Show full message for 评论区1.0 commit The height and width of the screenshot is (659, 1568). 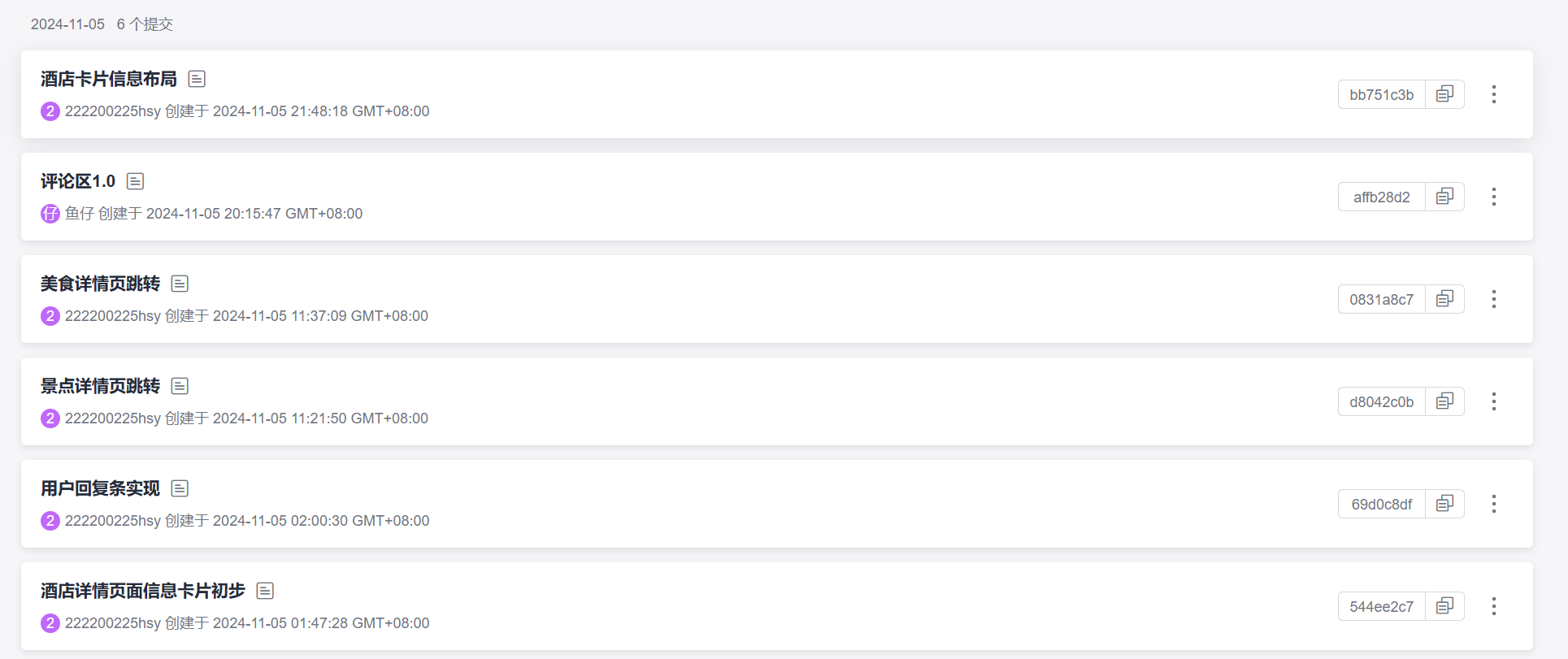pyautogui.click(x=136, y=181)
